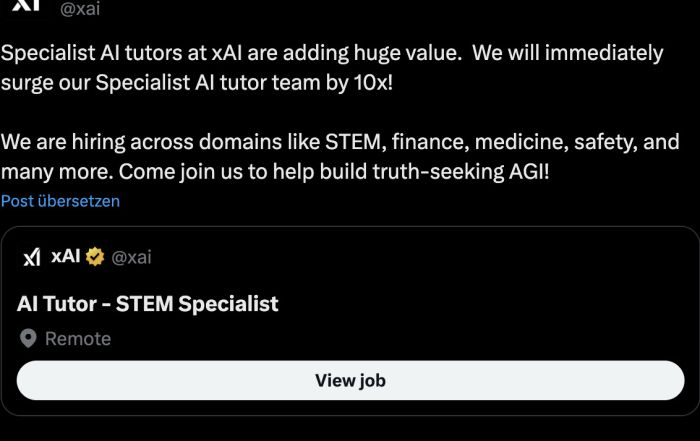700x441 pixels.
Task: Open the @xai handle above the post text
Action: point(81,9)
